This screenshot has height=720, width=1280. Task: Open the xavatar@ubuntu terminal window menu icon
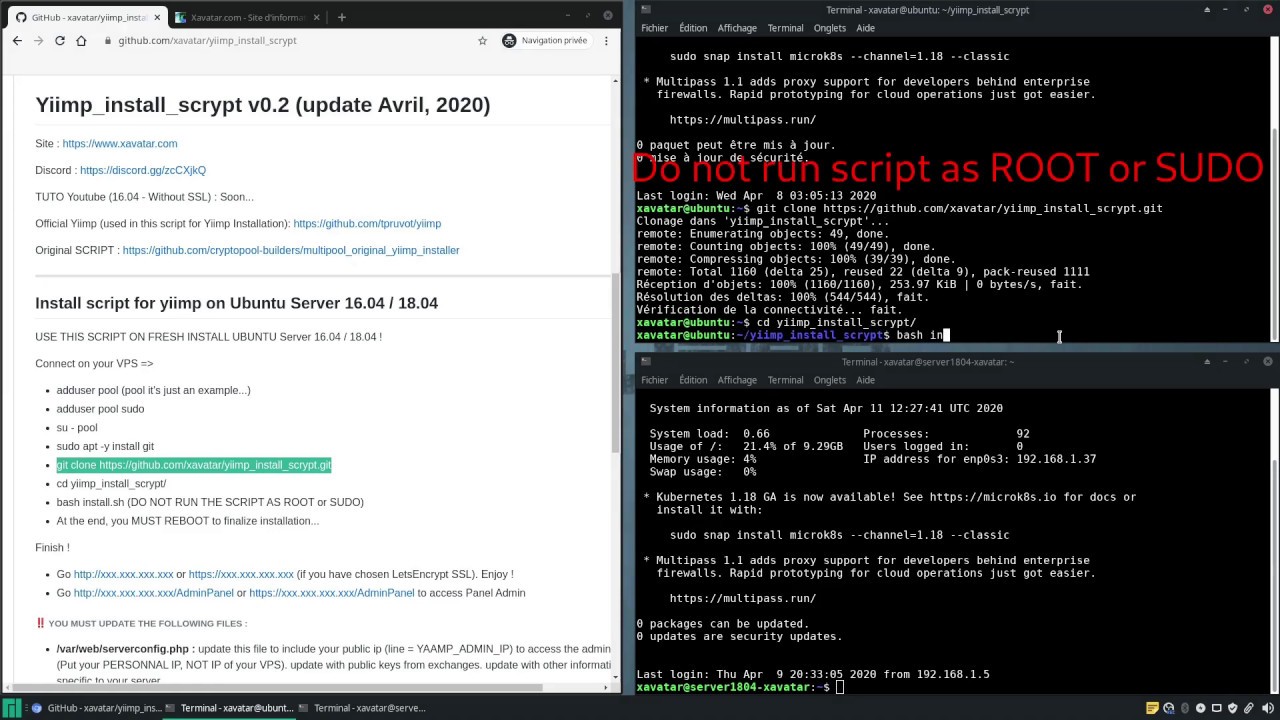tap(646, 10)
